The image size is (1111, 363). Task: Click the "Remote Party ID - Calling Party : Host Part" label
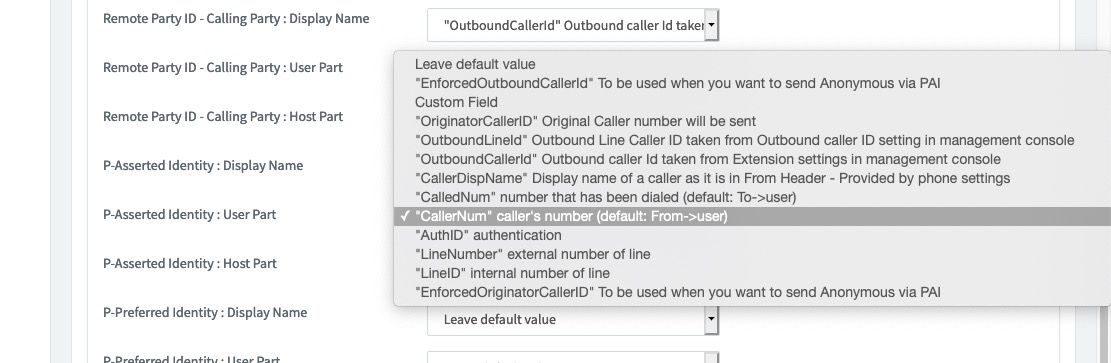[222, 116]
